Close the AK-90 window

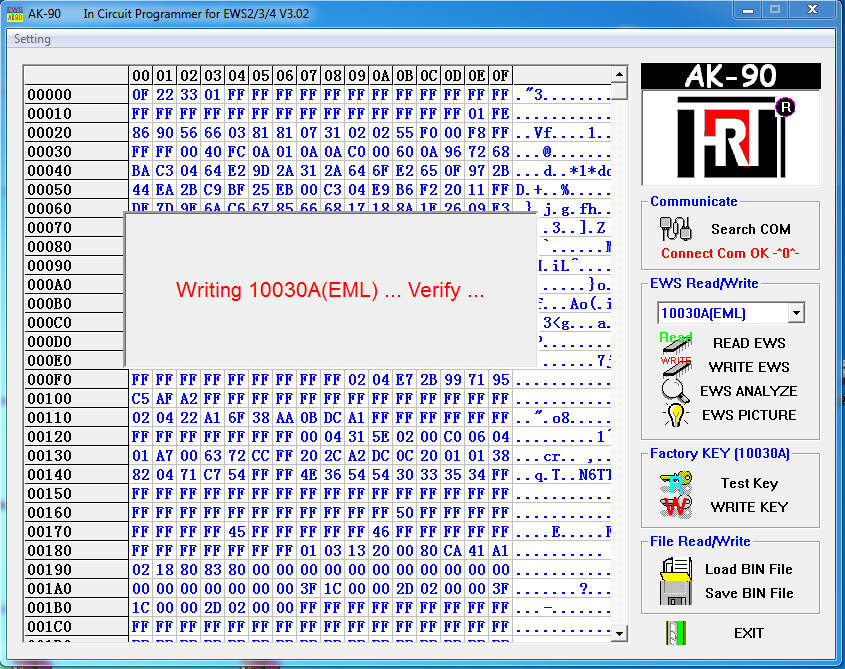[x=813, y=9]
